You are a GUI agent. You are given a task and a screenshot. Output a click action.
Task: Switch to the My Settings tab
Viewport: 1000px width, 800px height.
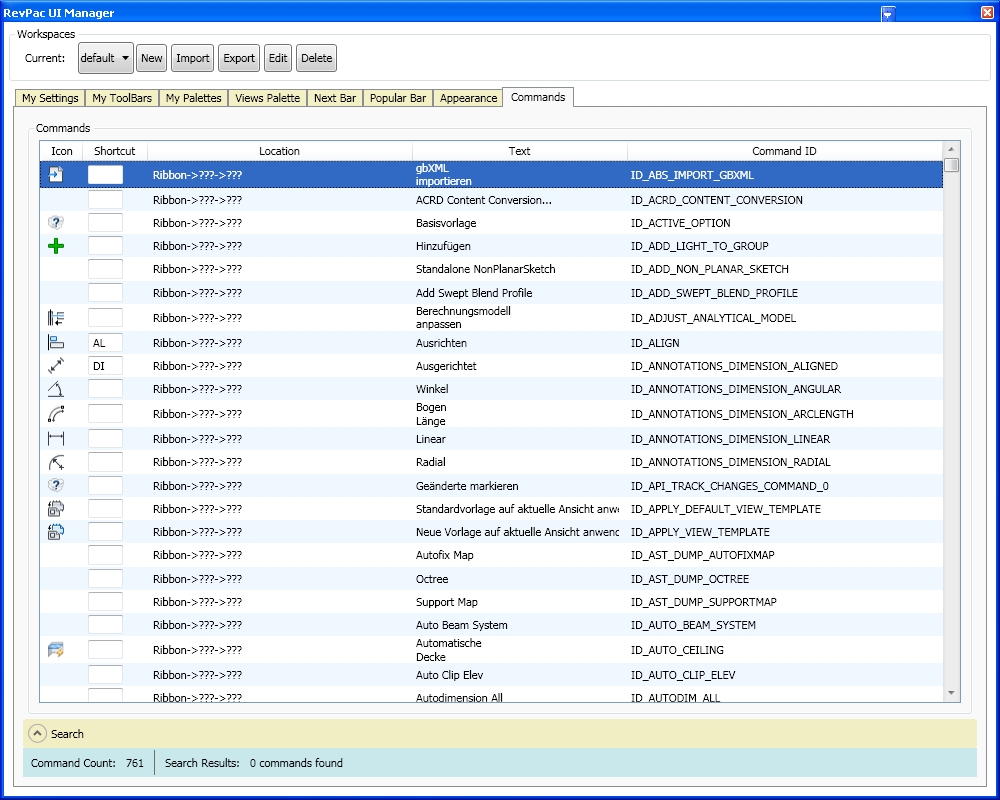(x=50, y=98)
